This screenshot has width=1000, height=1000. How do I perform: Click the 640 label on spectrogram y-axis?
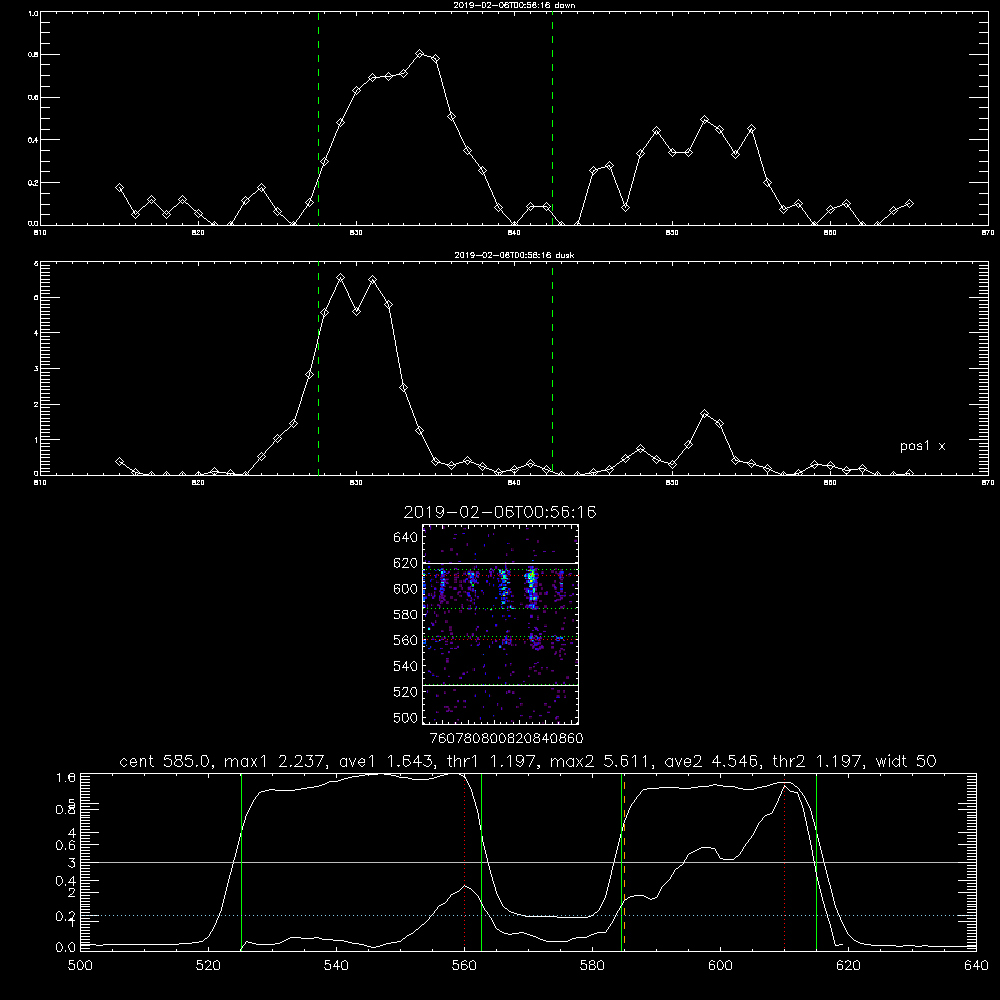(x=406, y=538)
